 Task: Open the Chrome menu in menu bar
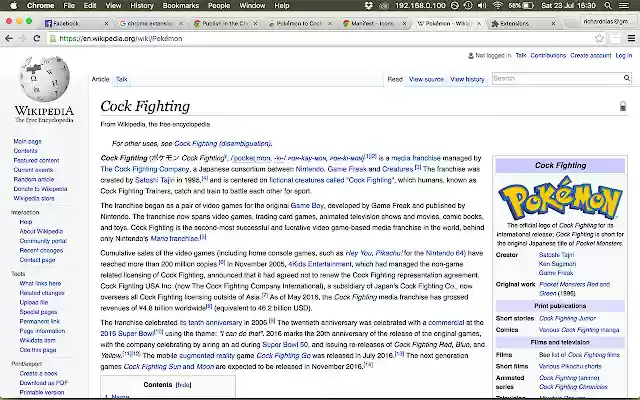(40, 5)
